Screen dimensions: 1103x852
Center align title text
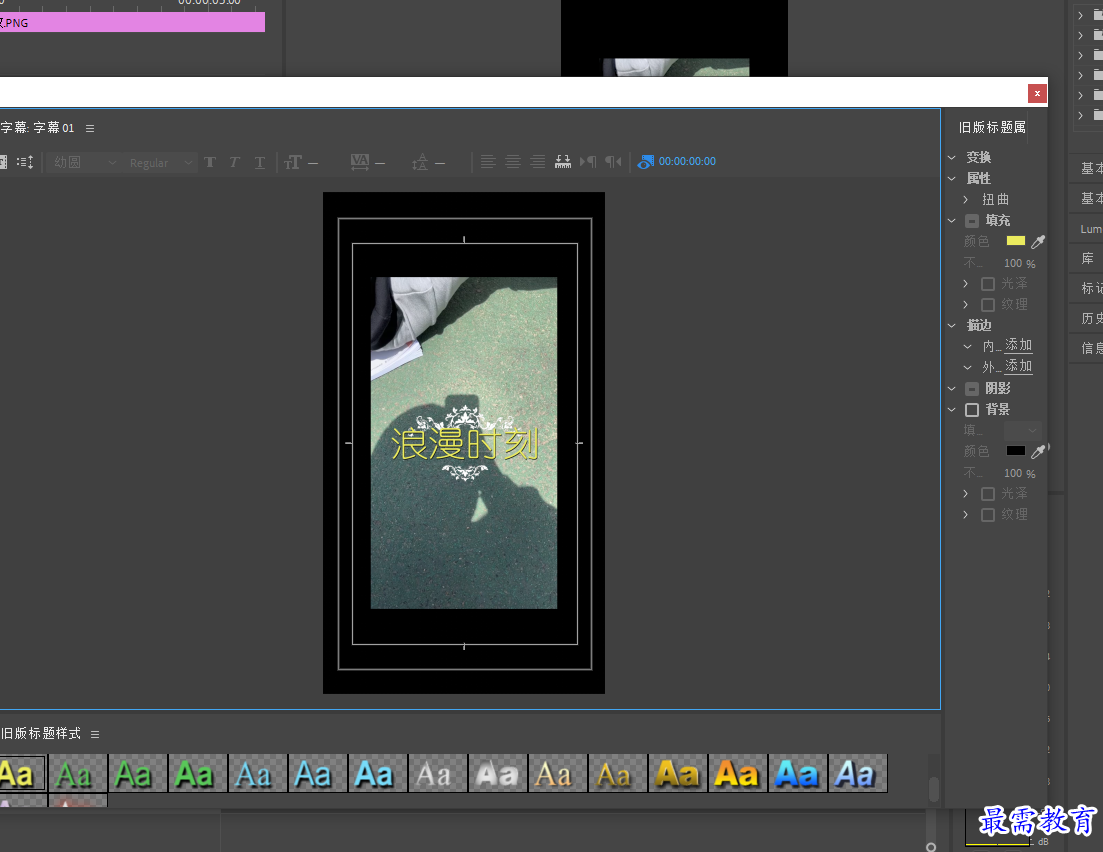point(513,162)
